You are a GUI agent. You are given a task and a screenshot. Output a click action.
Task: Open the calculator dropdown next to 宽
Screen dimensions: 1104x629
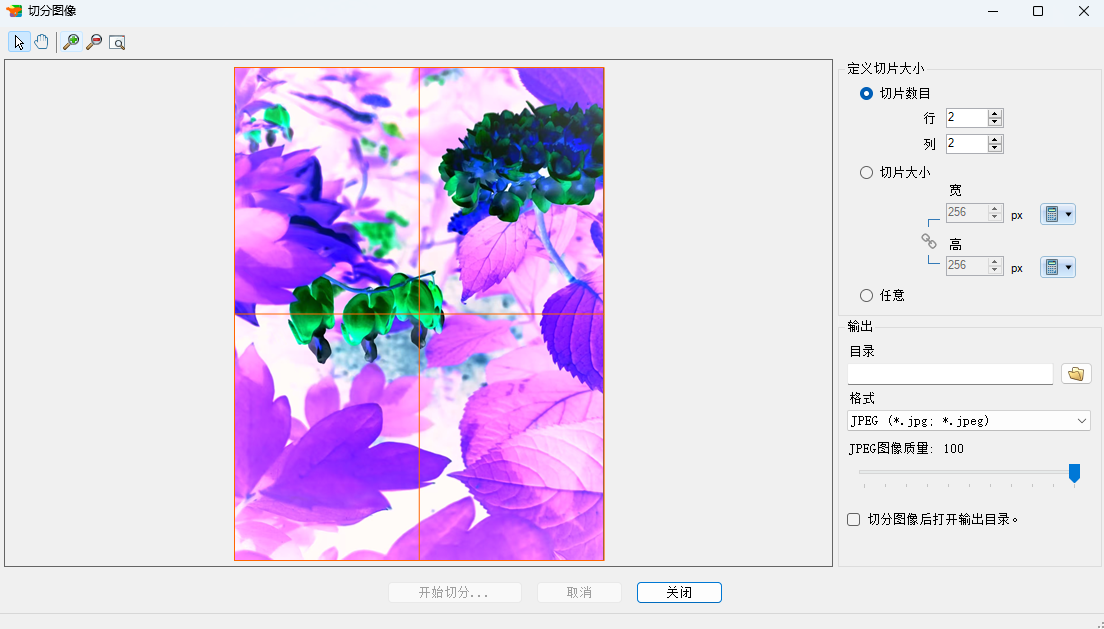pyautogui.click(x=1058, y=214)
